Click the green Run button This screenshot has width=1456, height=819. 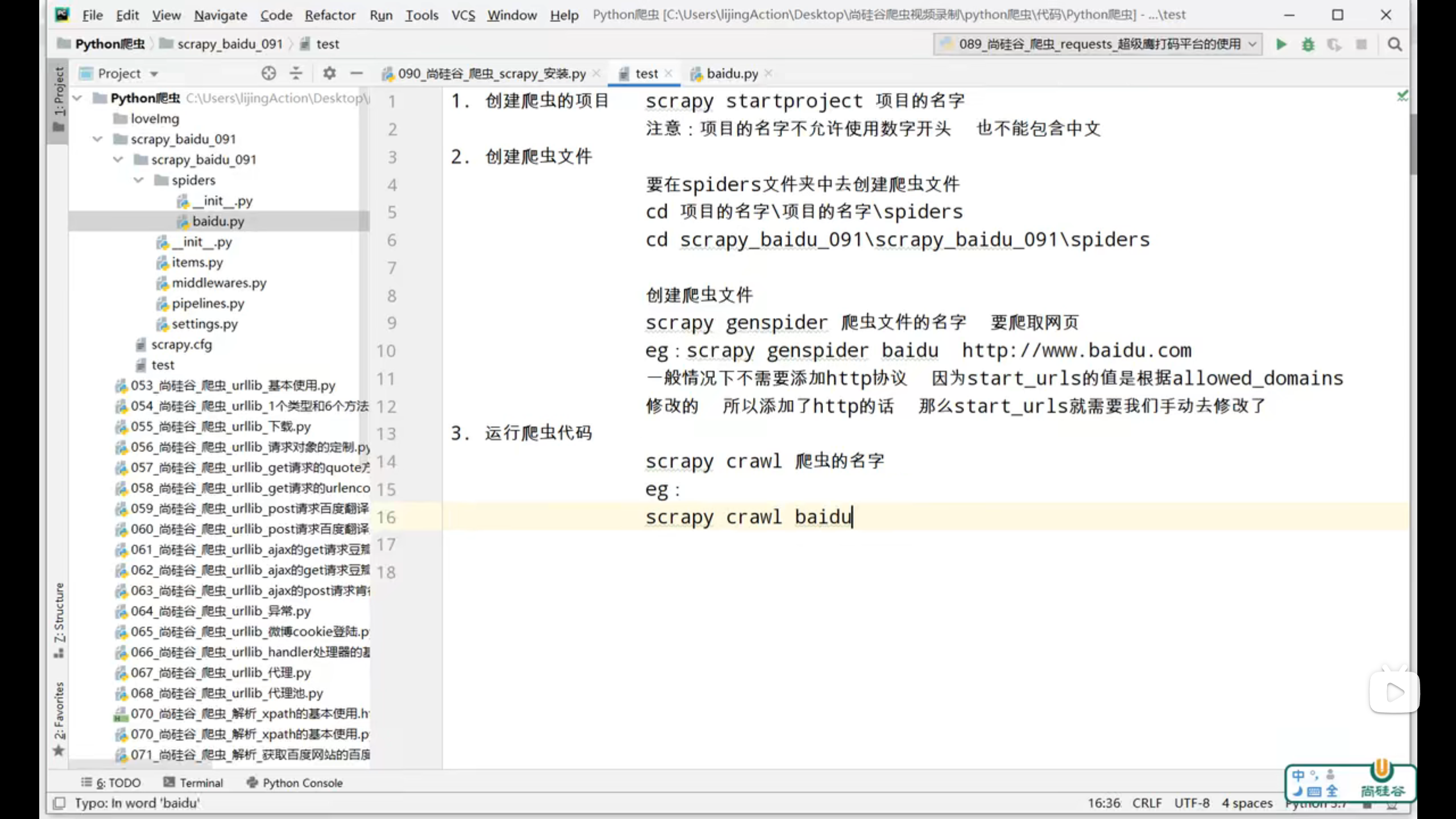pyautogui.click(x=1281, y=44)
